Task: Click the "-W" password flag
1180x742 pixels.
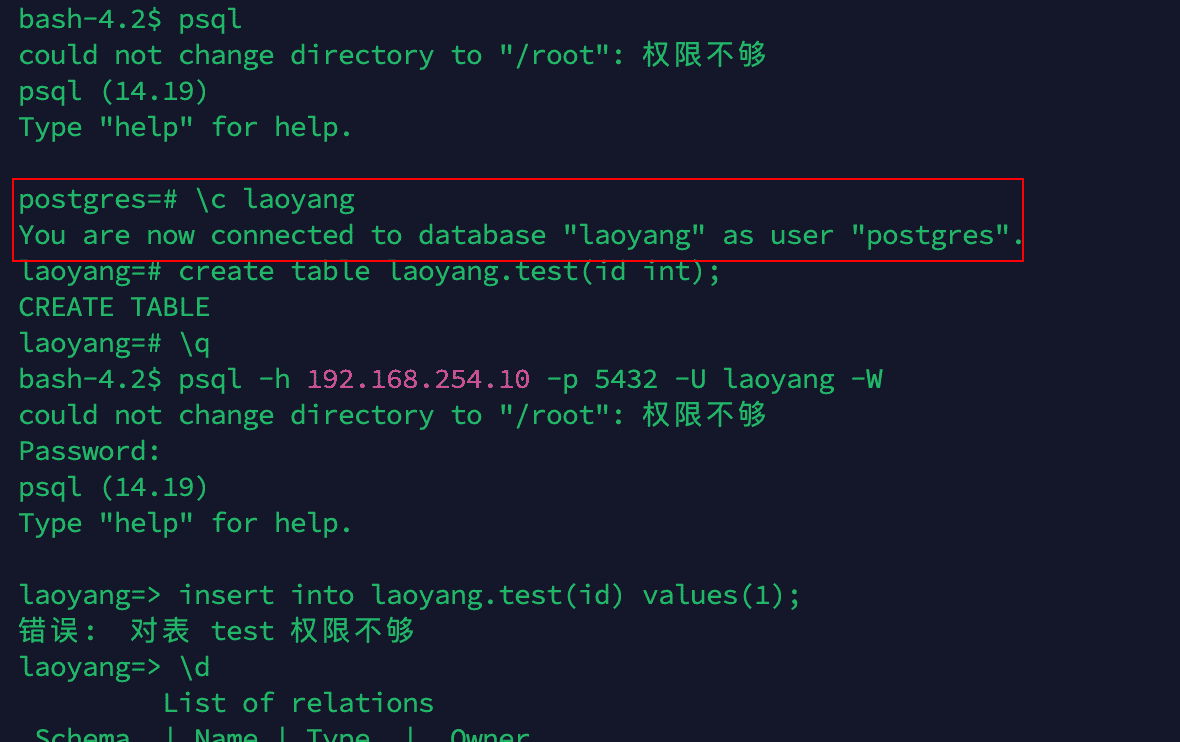Action: click(x=866, y=379)
